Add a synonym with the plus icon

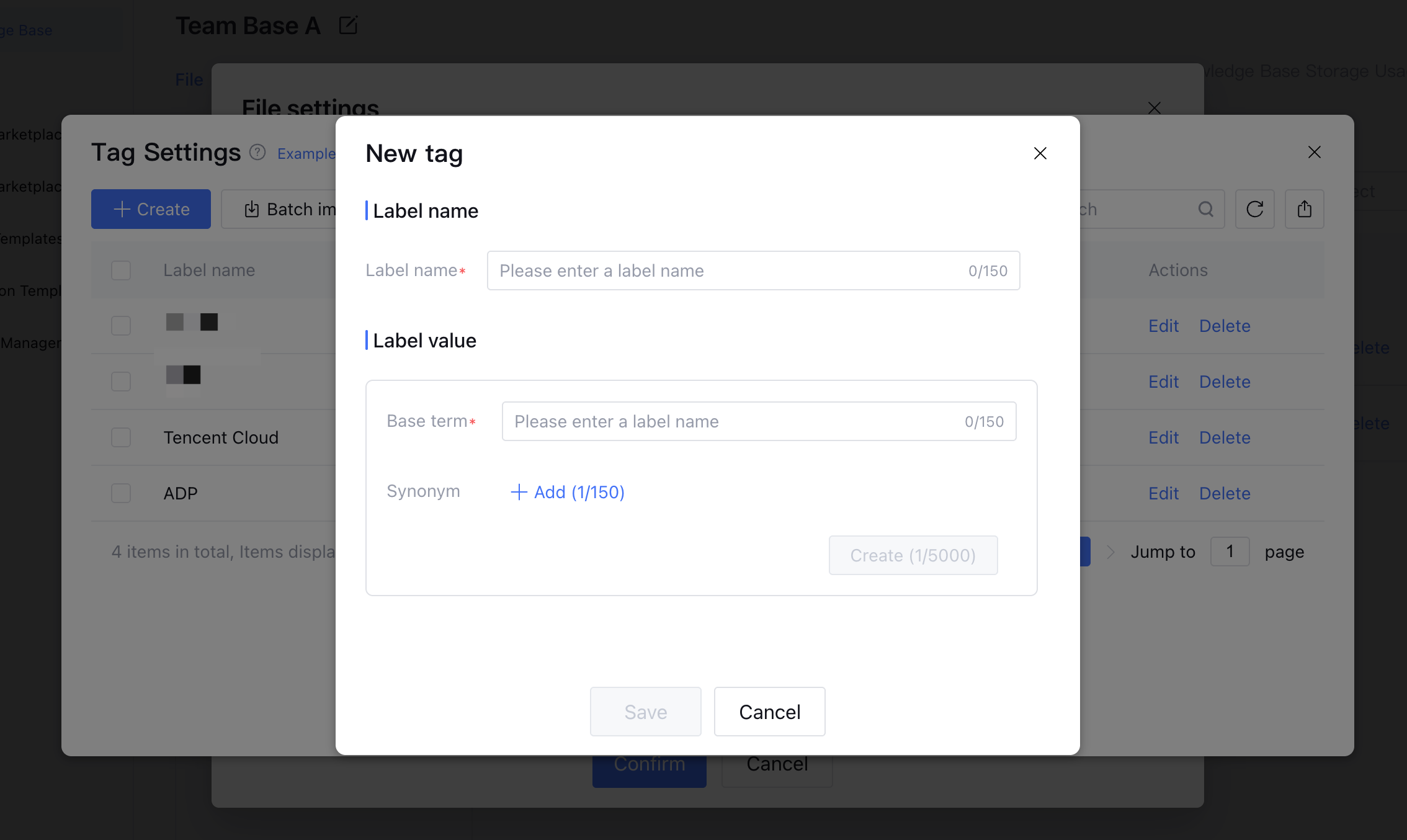519,492
